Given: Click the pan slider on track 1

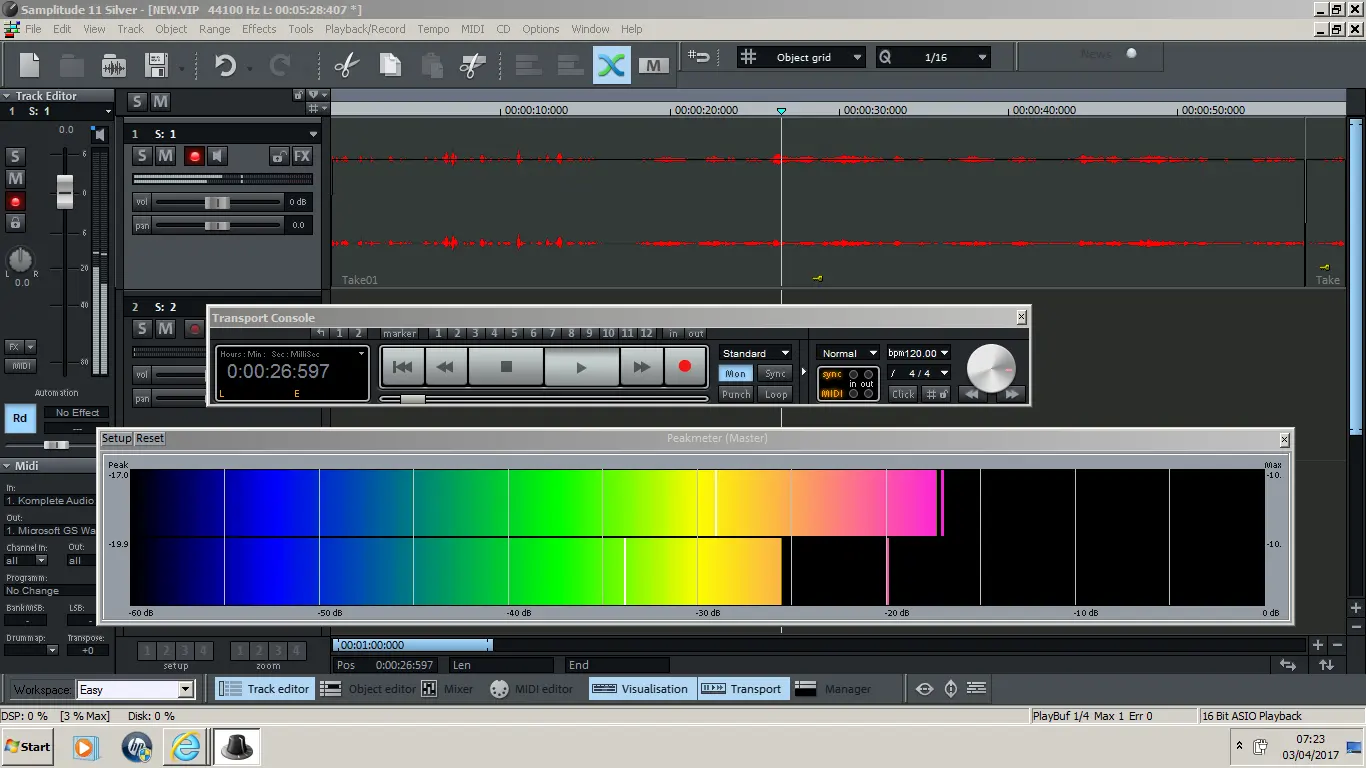Looking at the screenshot, I should coord(217,225).
